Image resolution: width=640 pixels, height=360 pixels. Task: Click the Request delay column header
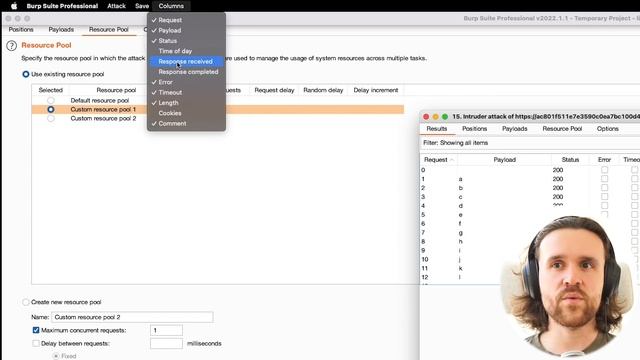274,90
